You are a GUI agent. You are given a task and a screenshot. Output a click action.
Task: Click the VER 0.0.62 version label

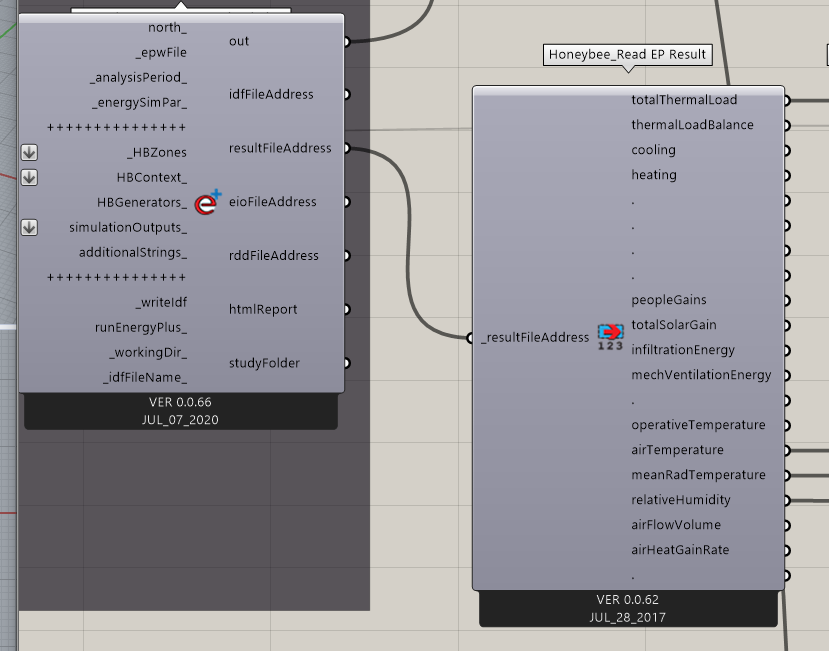[x=628, y=600]
